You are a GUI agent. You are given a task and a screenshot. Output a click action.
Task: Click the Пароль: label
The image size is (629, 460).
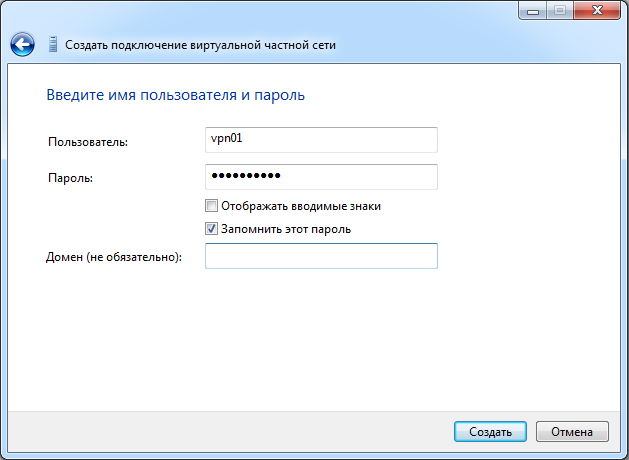click(71, 178)
